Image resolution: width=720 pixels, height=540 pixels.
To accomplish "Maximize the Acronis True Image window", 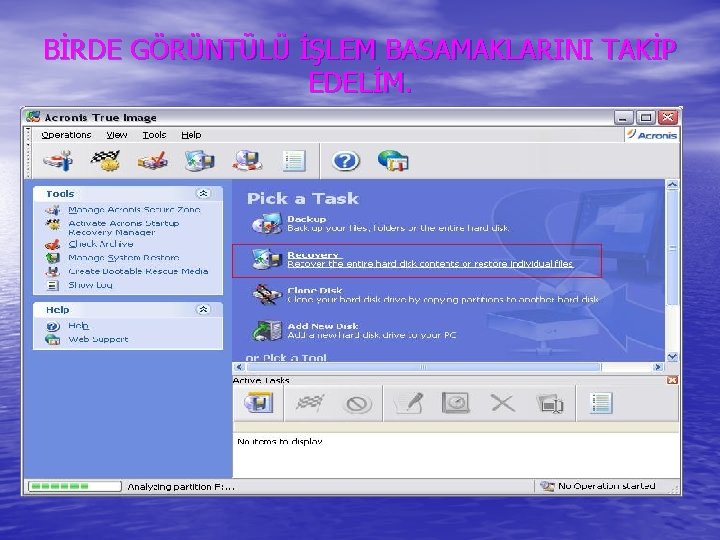I will [x=646, y=118].
